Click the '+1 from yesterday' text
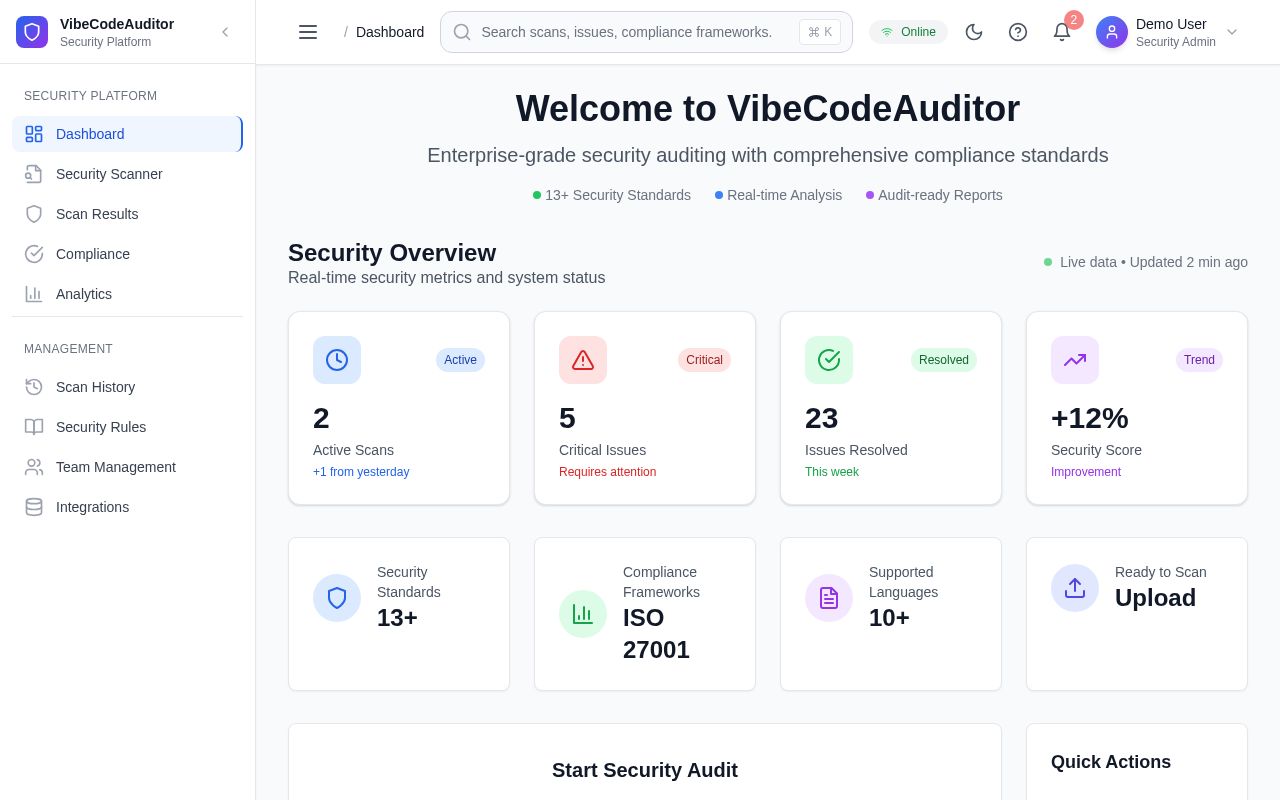This screenshot has height=800, width=1280. pyautogui.click(x=361, y=472)
